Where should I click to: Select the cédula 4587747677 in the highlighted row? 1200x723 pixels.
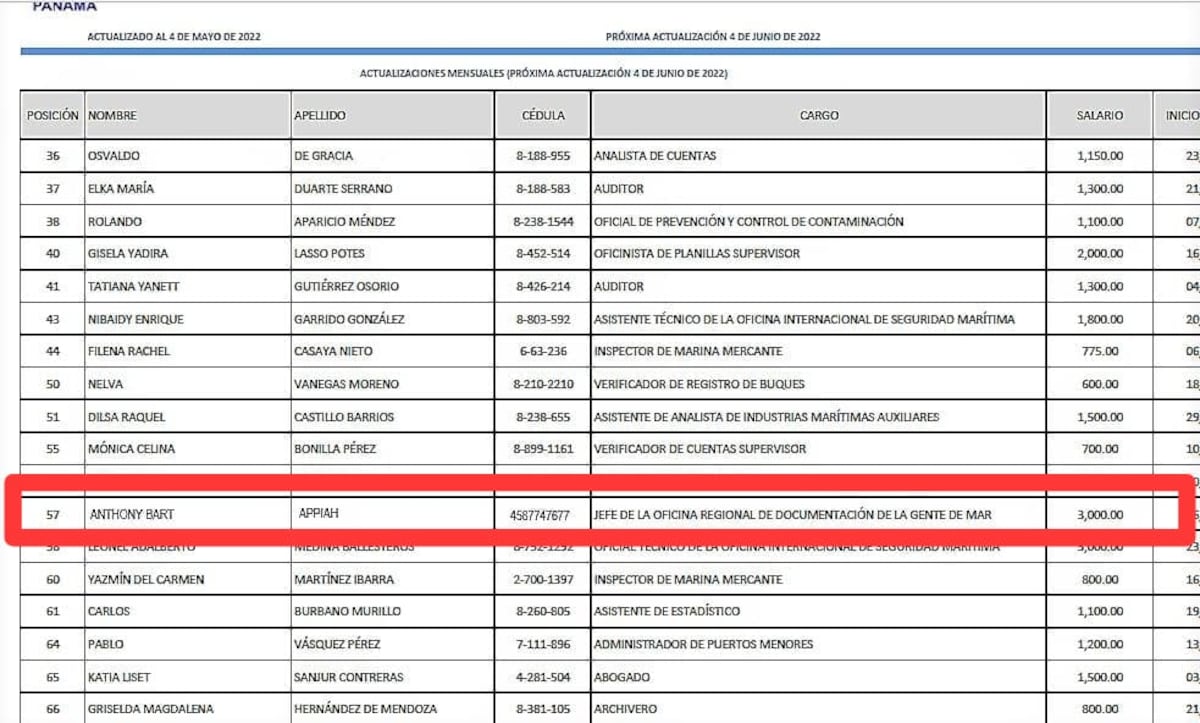point(542,513)
